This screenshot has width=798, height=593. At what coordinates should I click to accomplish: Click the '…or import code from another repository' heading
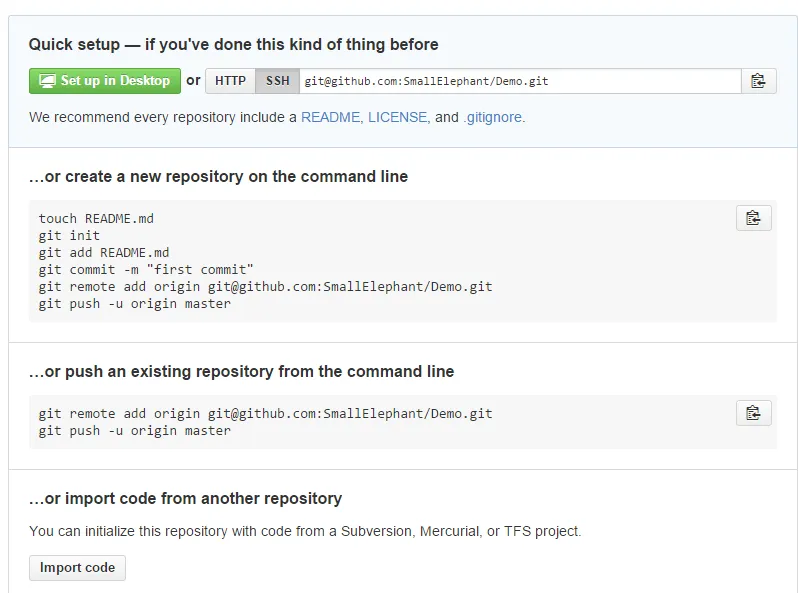[185, 498]
